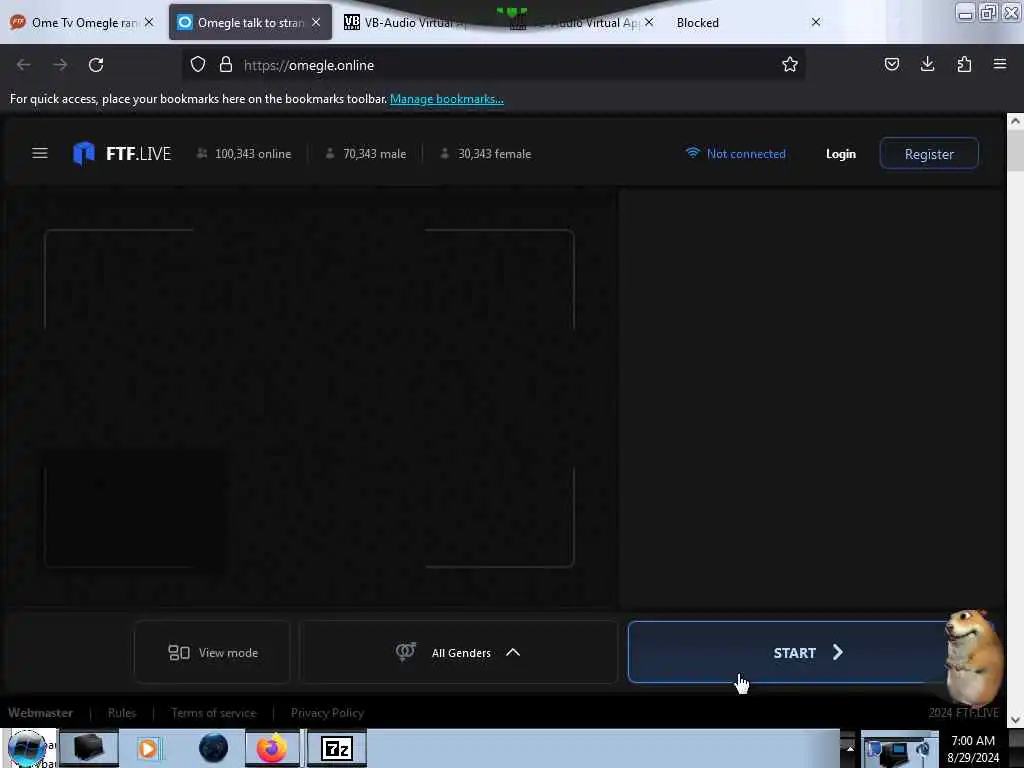Open the media player taskbar icon

pos(148,748)
